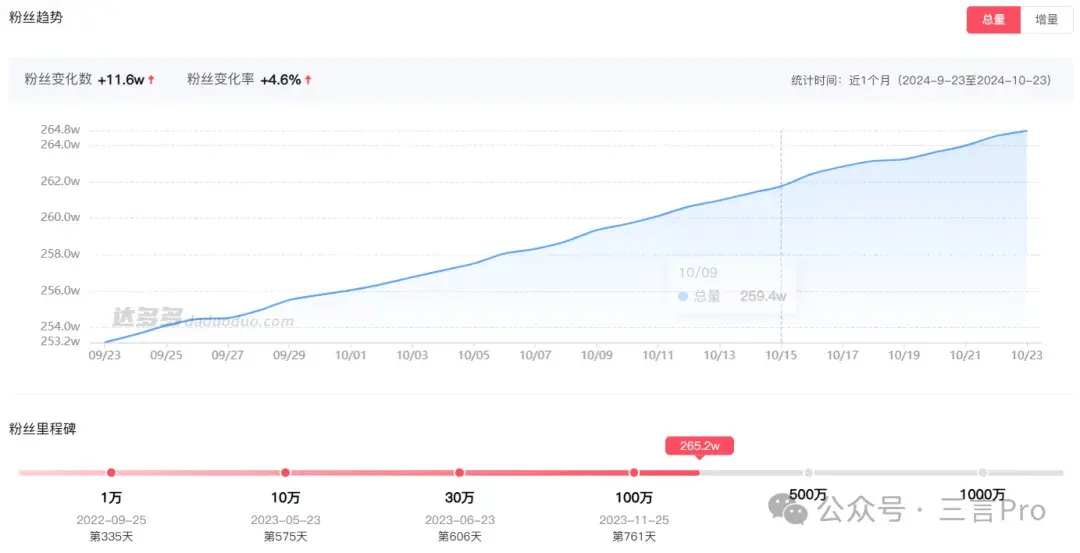Screen dimensions: 1080x553
Task: Click the 粉丝里程碑 section heading
Action: [x=42, y=429]
